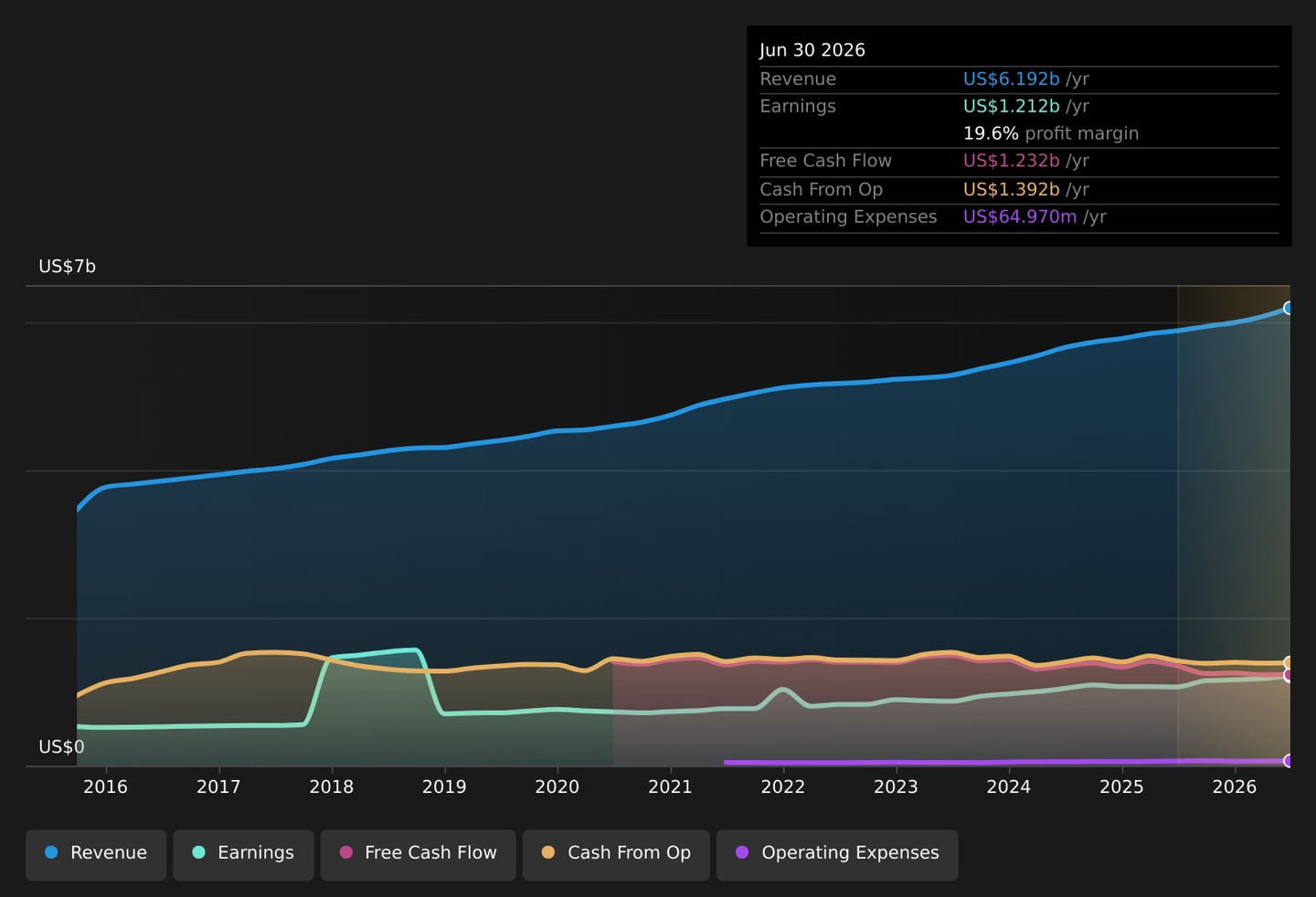Click the 2017 x-axis label
This screenshot has height=897, width=1316.
(x=218, y=787)
